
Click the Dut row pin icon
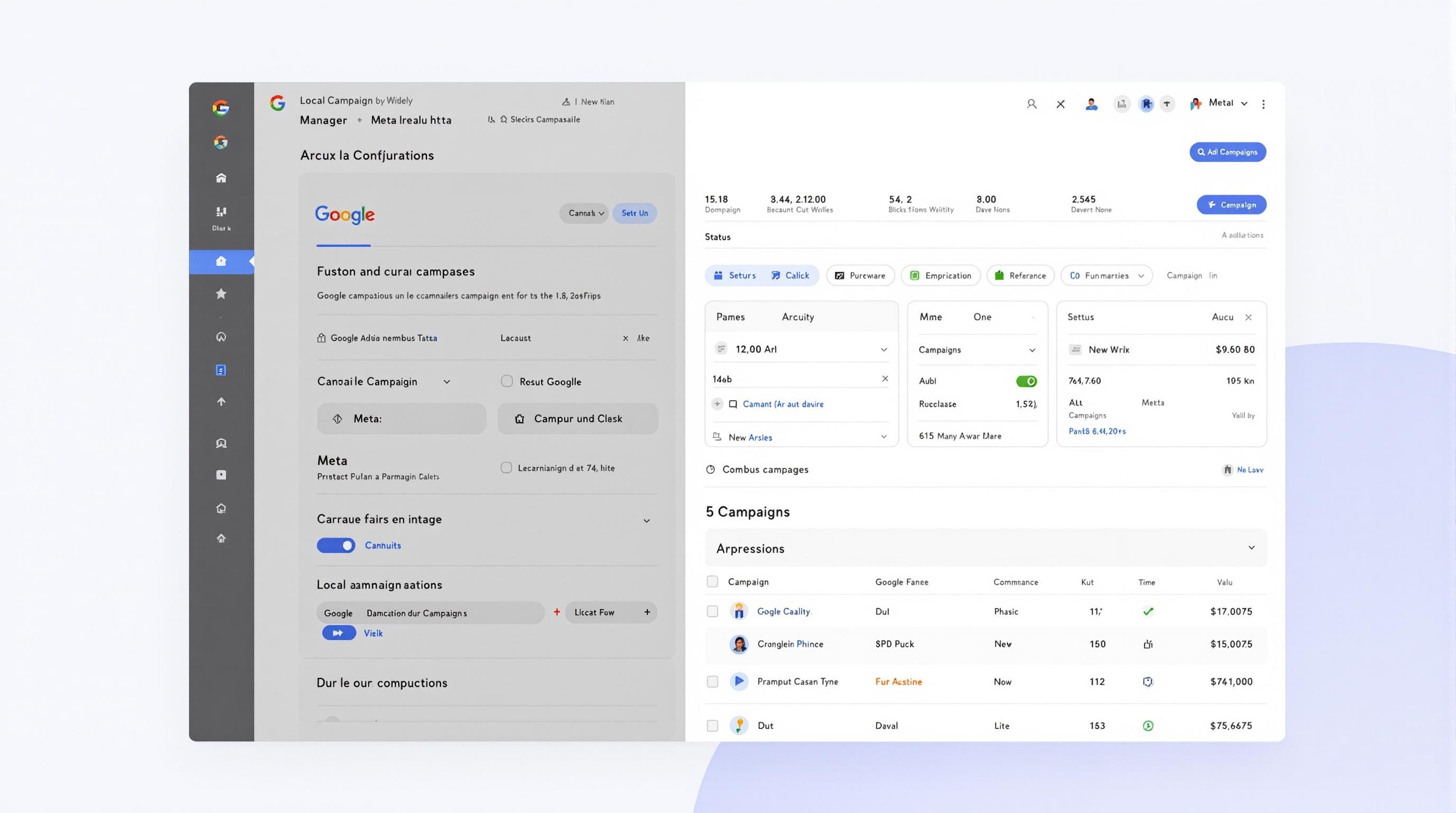(739, 725)
